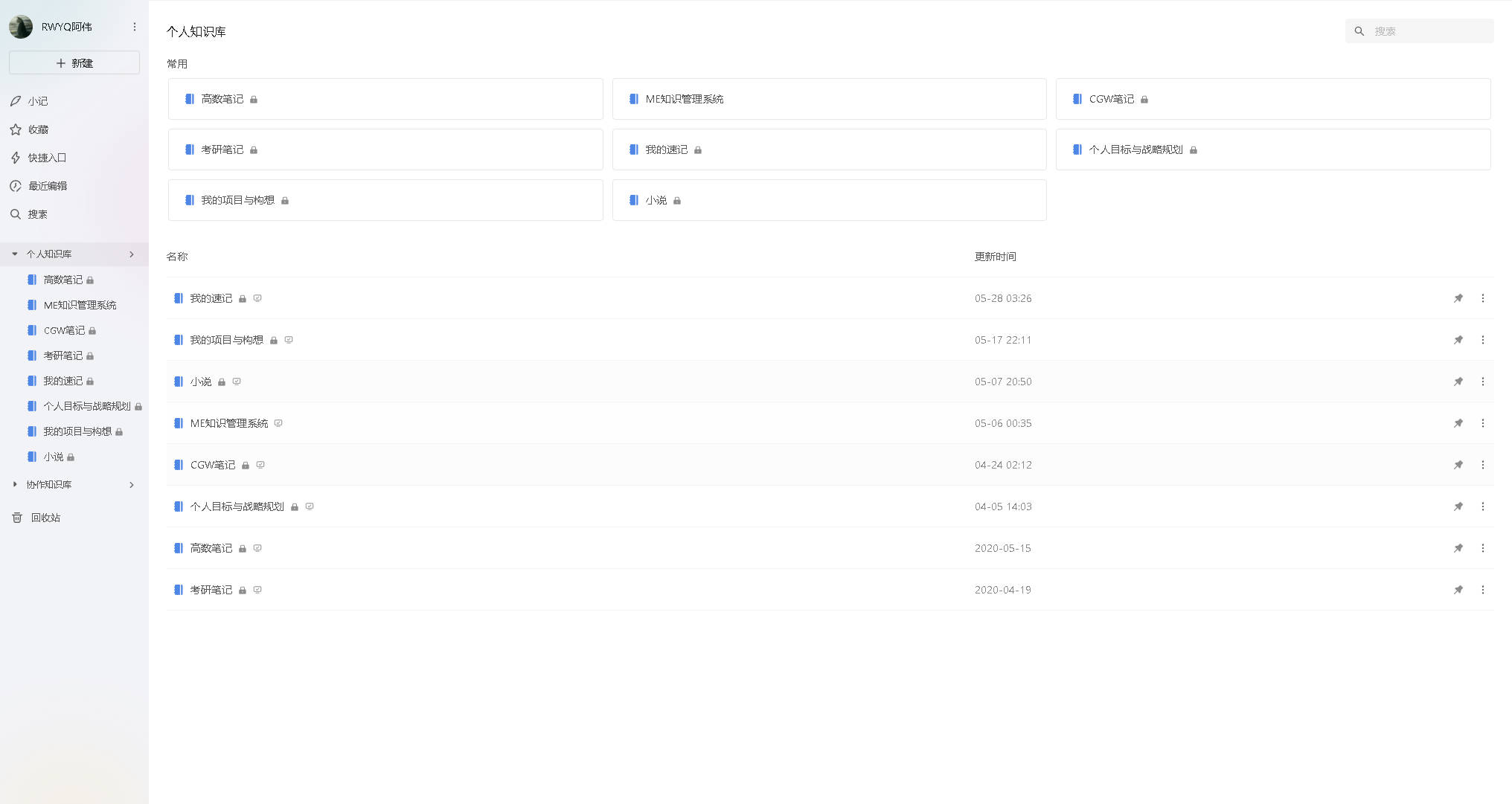Toggle pin for 考研笔记 list row

coord(1458,590)
